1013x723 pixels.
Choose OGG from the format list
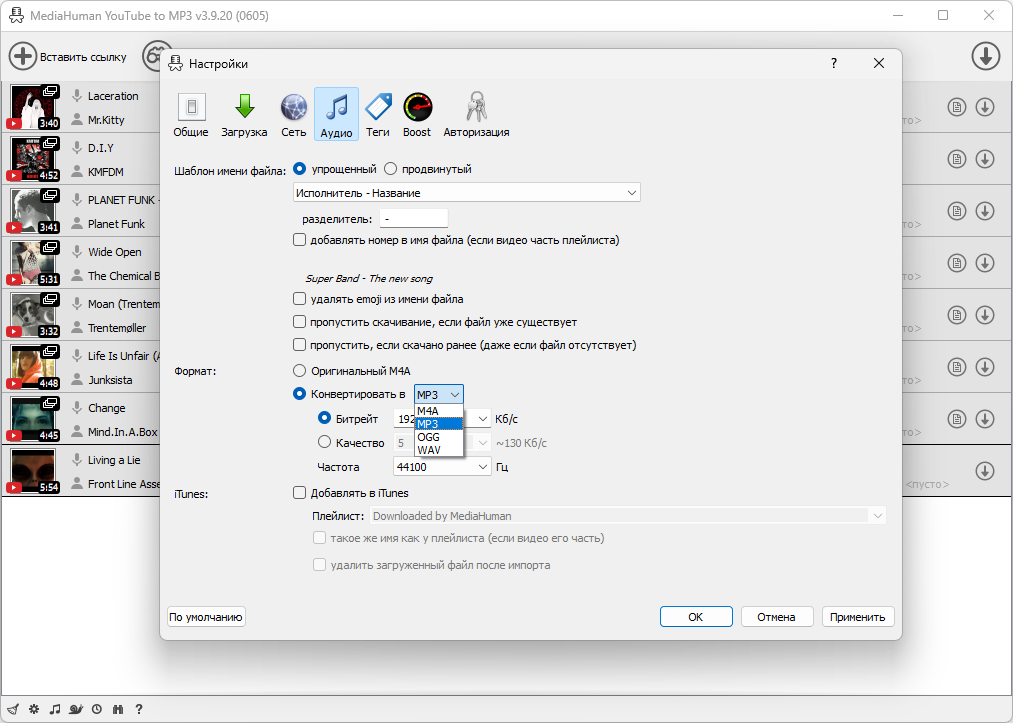coord(439,437)
